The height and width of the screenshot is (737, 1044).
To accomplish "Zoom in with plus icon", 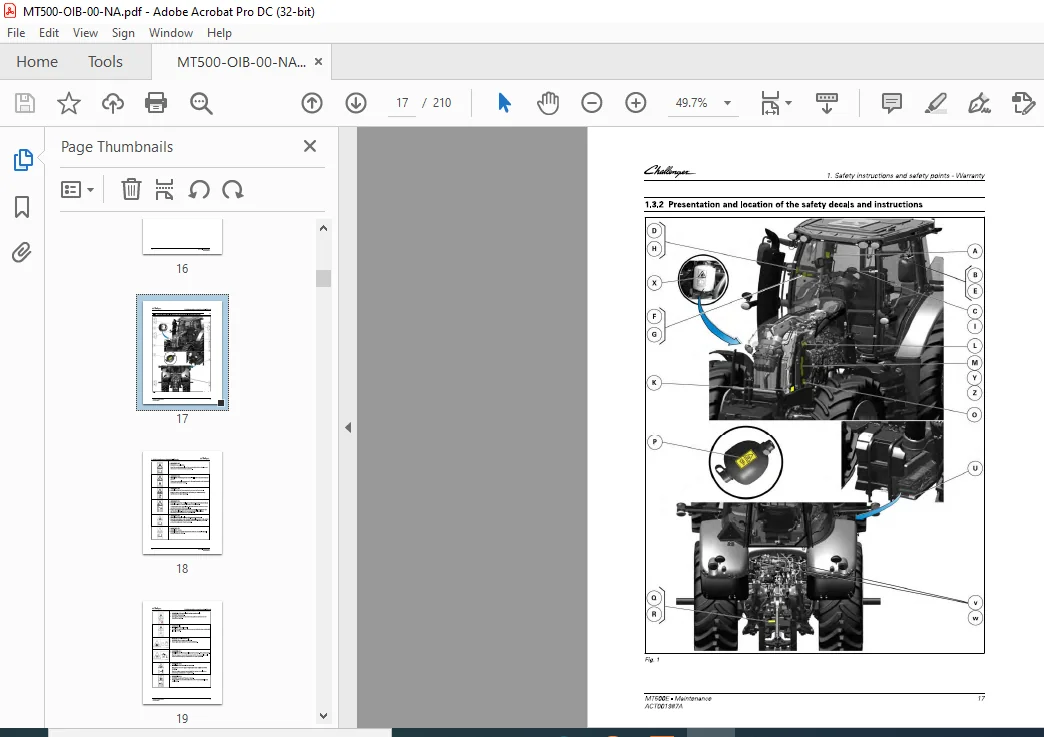I will (636, 103).
